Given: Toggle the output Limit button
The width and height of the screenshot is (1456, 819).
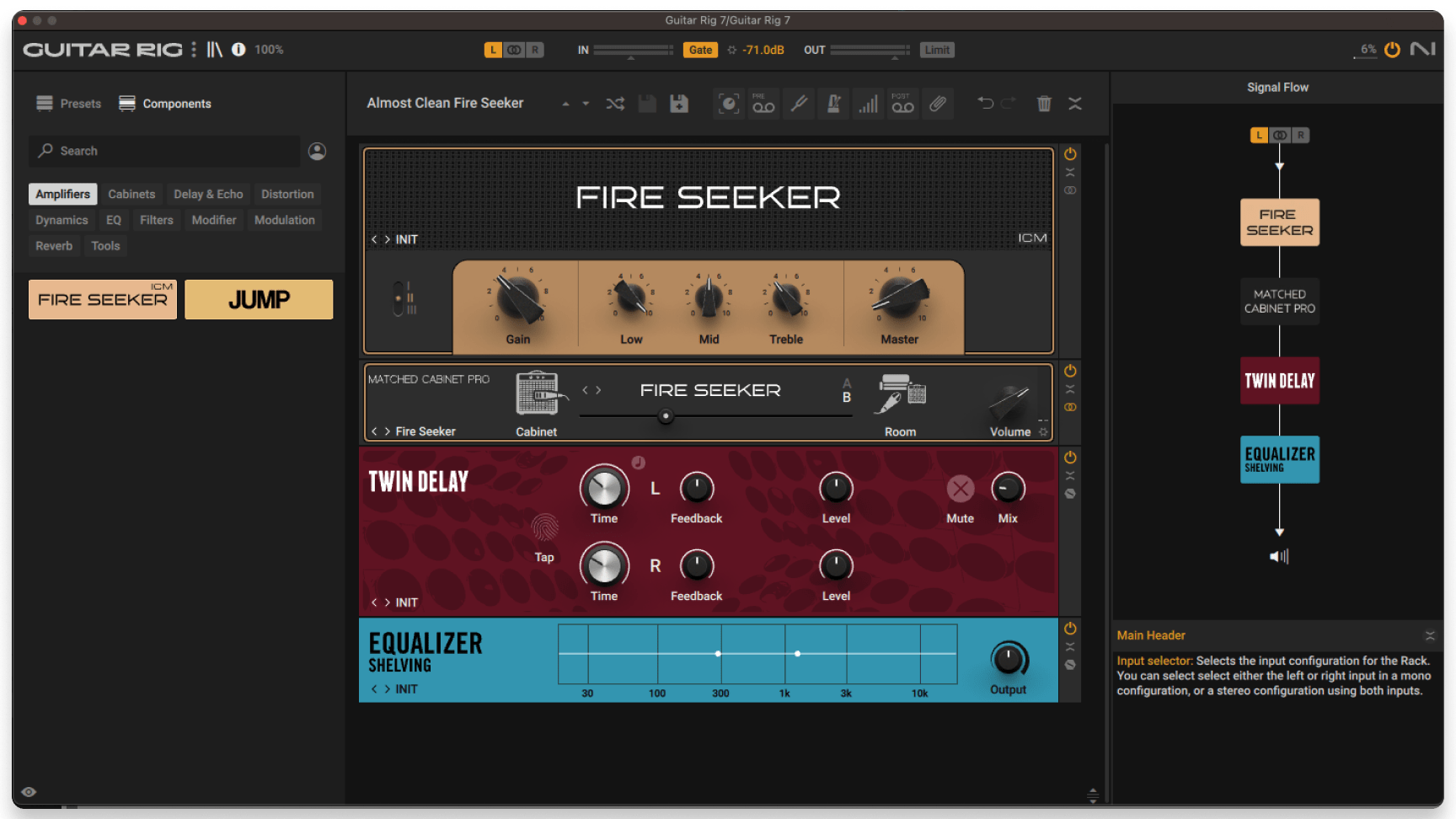Looking at the screenshot, I should point(937,50).
